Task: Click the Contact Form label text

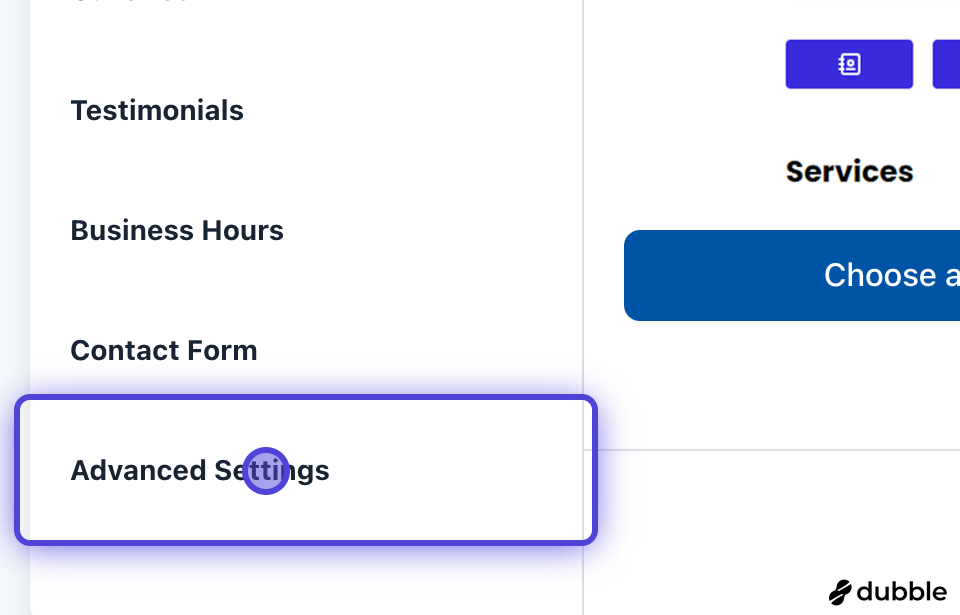Action: tap(164, 350)
